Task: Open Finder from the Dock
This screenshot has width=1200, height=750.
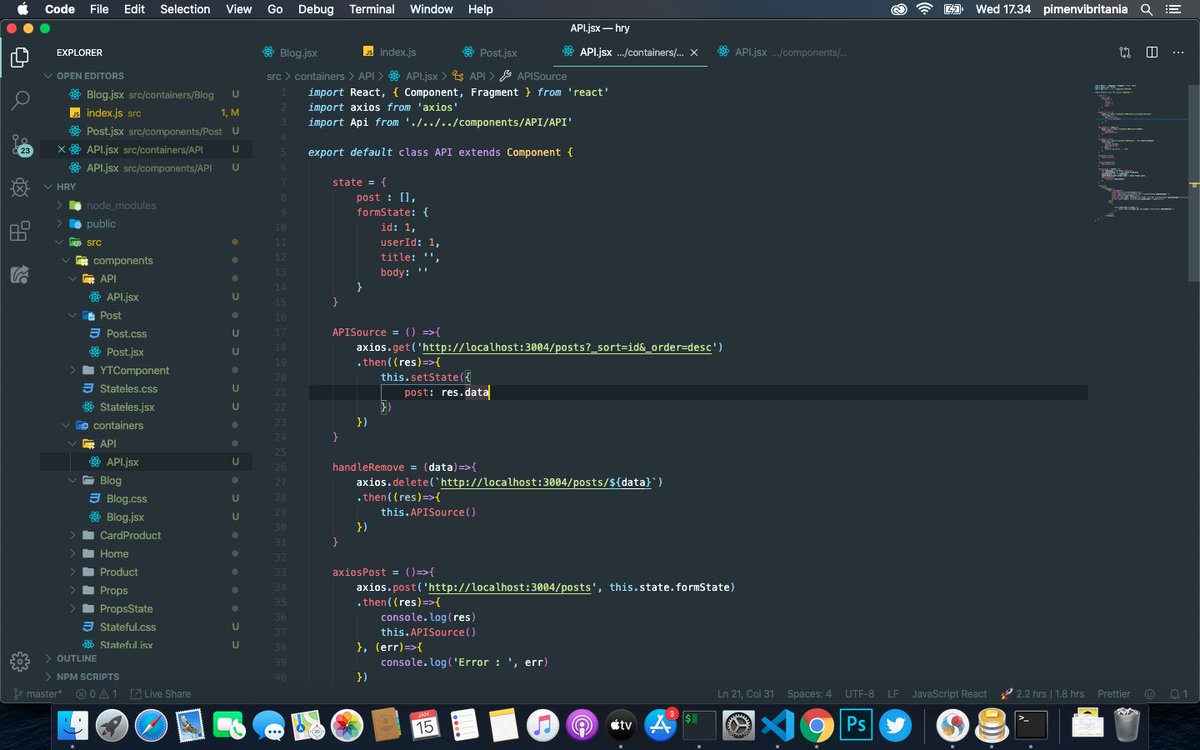Action: 73,724
